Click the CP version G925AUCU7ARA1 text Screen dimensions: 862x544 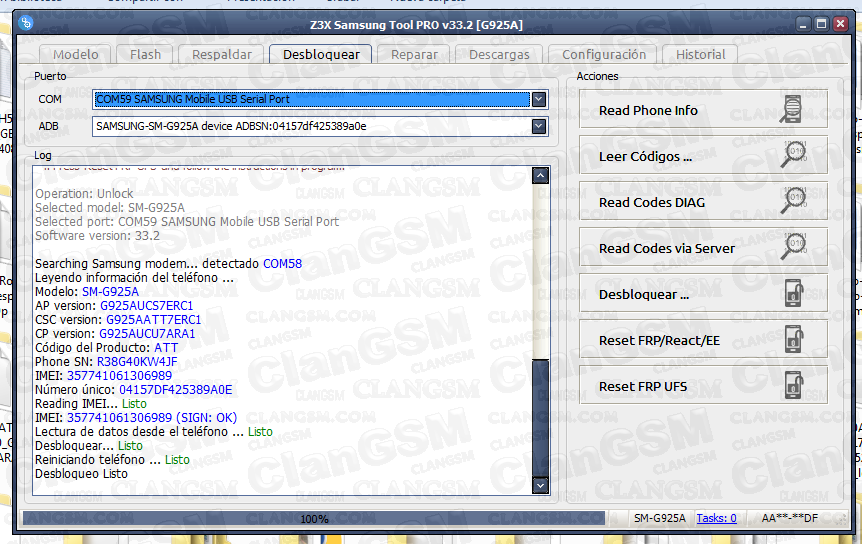(115, 334)
